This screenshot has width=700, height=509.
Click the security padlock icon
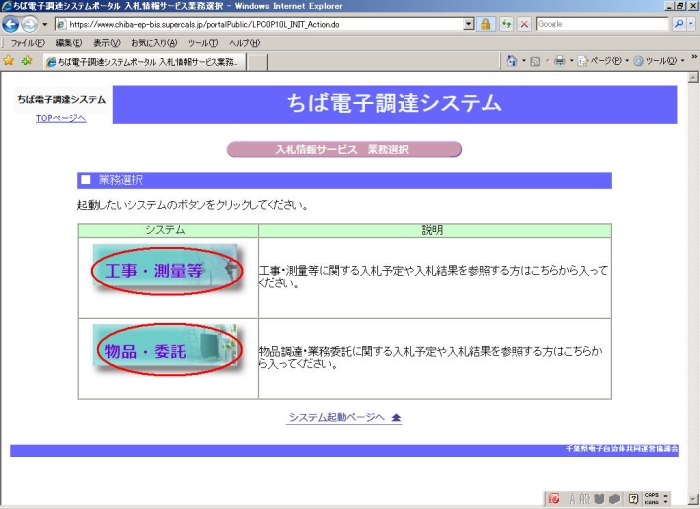click(486, 24)
